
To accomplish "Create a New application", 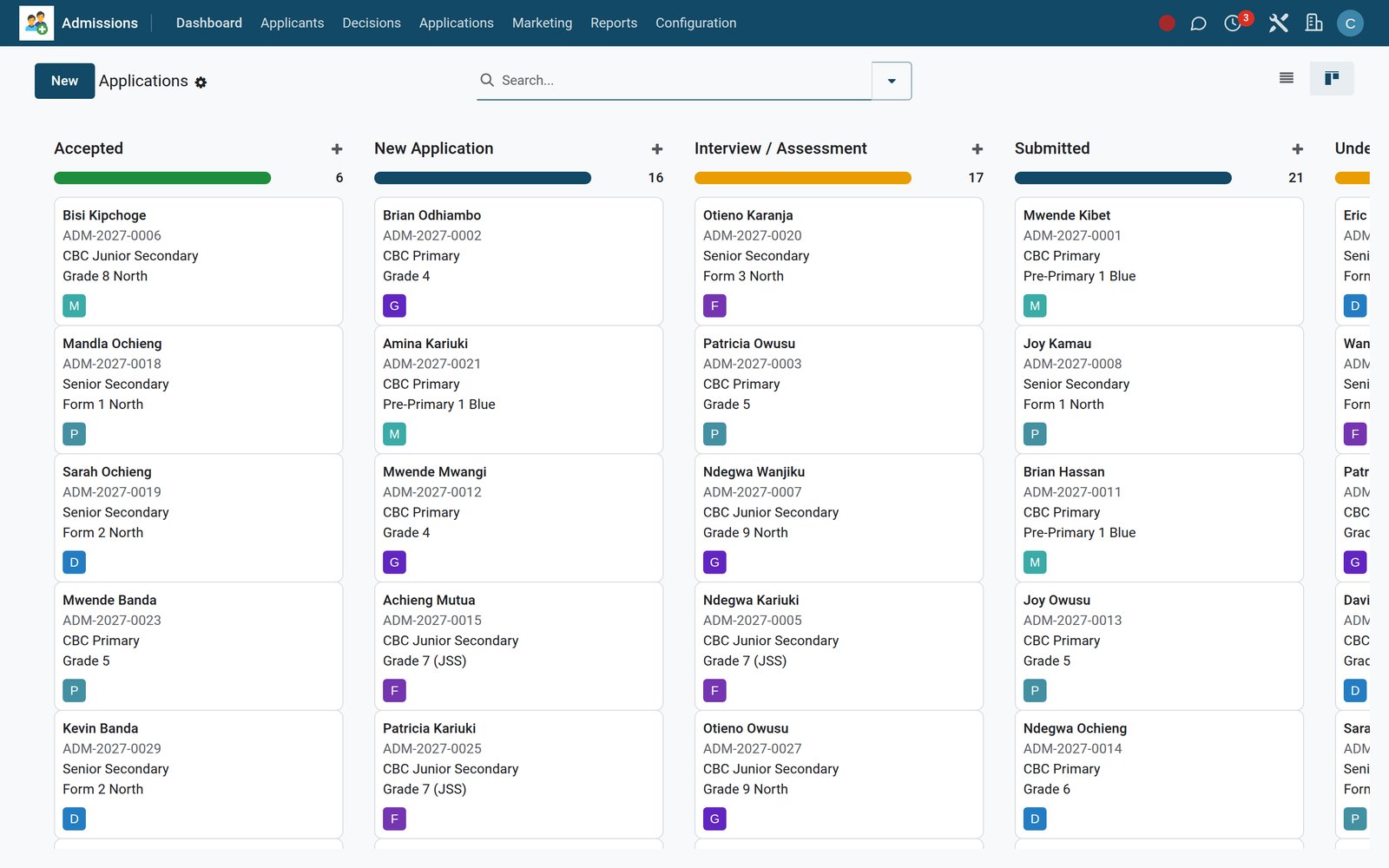I will click(64, 81).
